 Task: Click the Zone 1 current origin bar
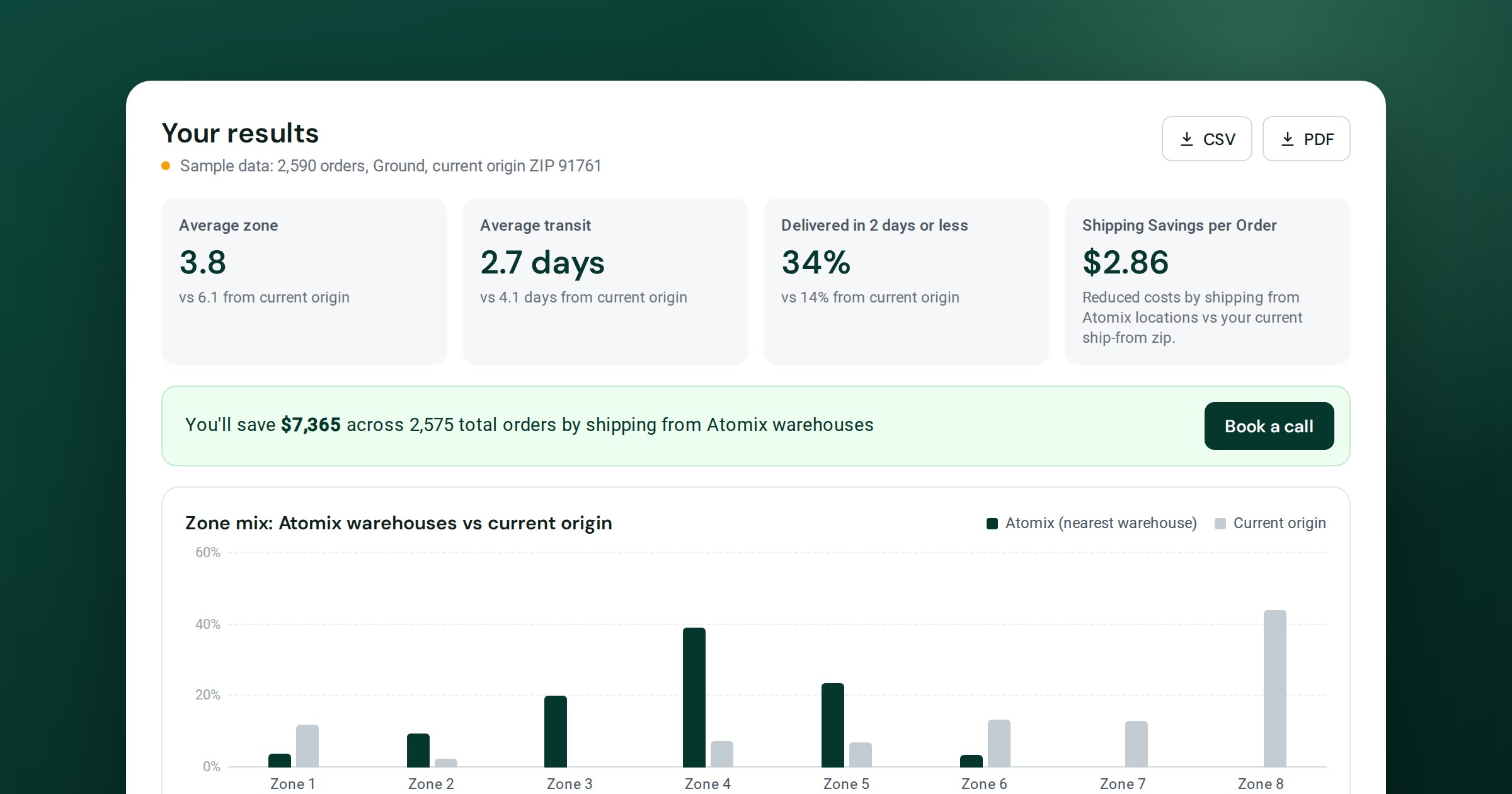click(x=307, y=745)
